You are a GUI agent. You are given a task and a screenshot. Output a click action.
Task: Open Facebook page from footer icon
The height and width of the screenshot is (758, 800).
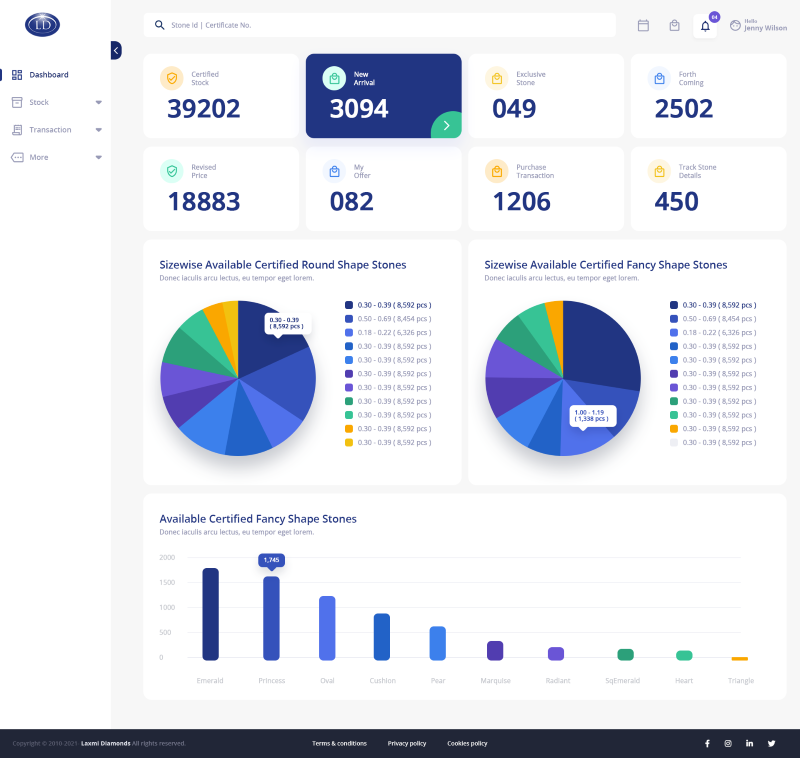click(x=707, y=743)
